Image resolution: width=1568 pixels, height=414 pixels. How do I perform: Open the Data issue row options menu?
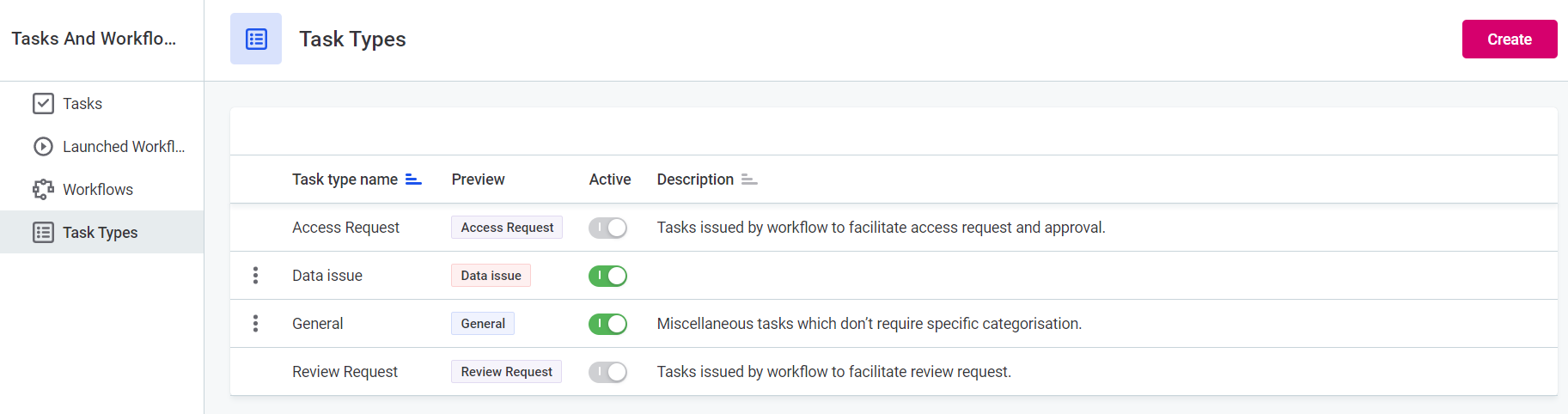tap(255, 276)
